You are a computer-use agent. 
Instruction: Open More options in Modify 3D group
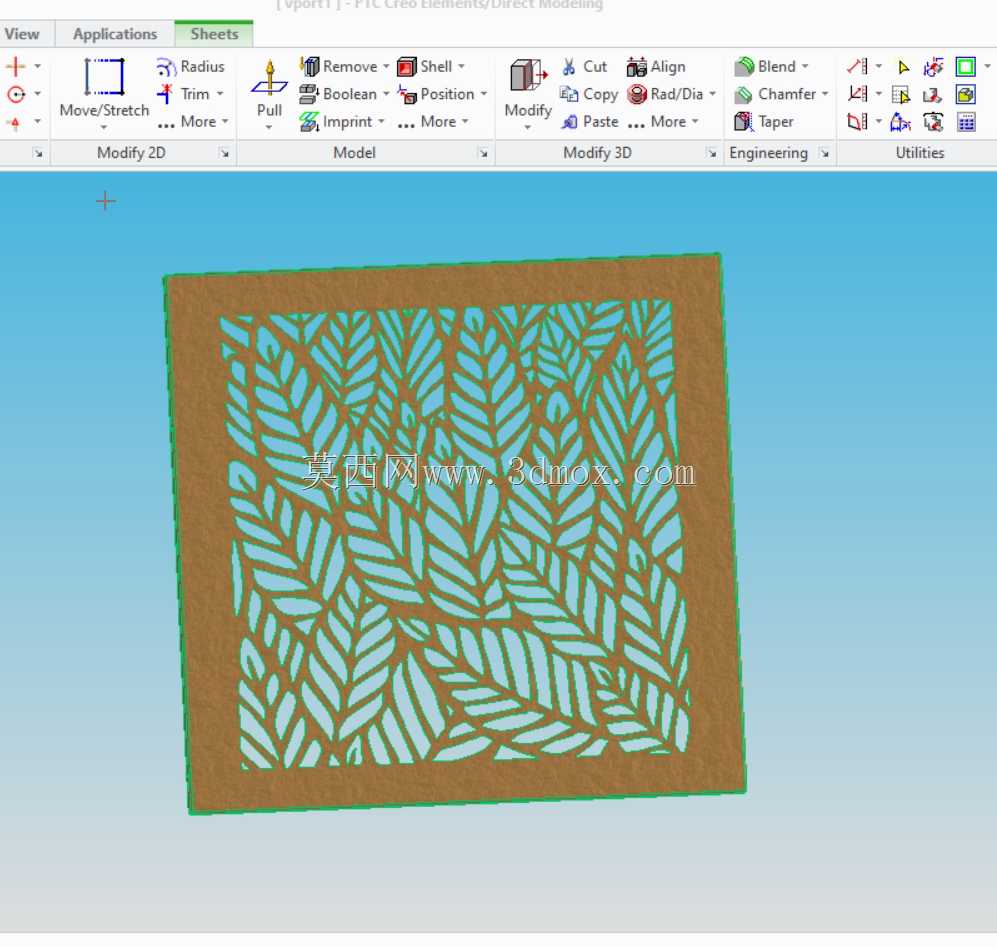pos(663,121)
